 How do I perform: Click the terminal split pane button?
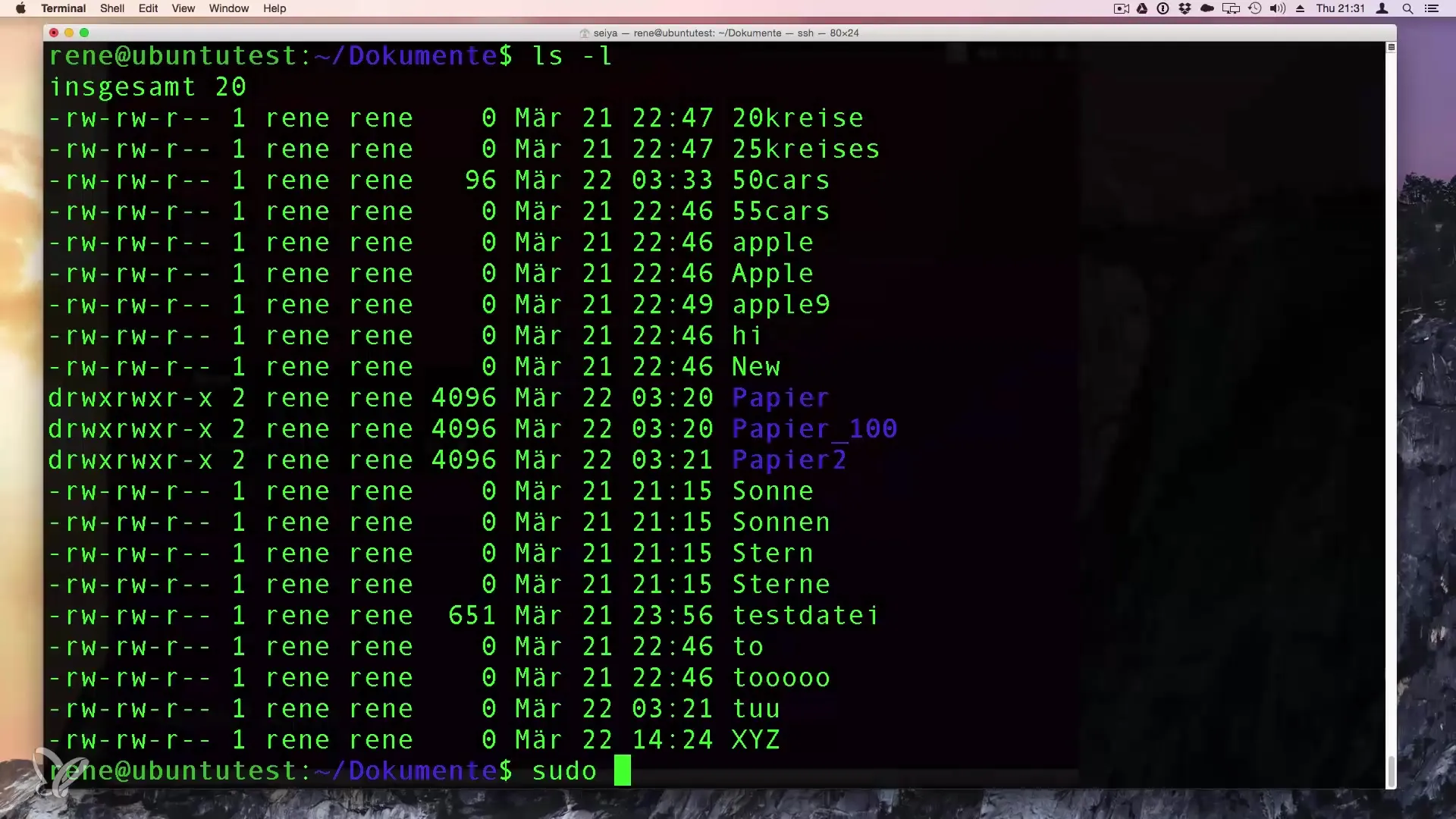[1391, 47]
